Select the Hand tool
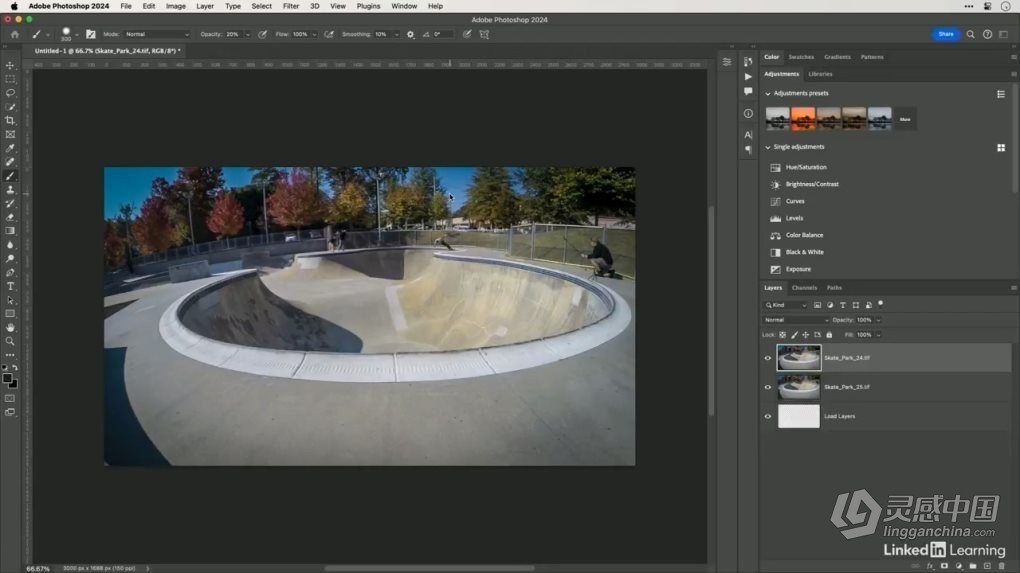This screenshot has width=1020, height=573. pyautogui.click(x=10, y=328)
